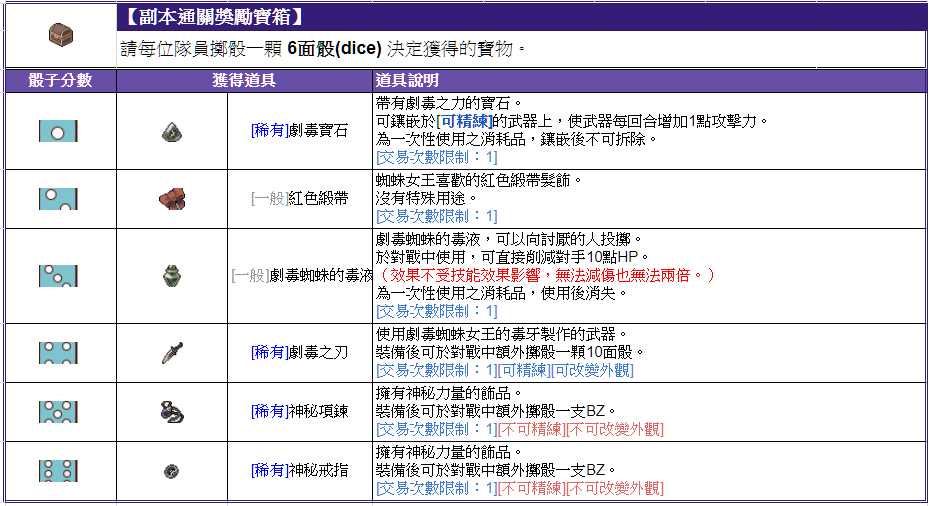Click the blue [可精練] text in gem description
The width and height of the screenshot is (930, 506).
[464, 122]
